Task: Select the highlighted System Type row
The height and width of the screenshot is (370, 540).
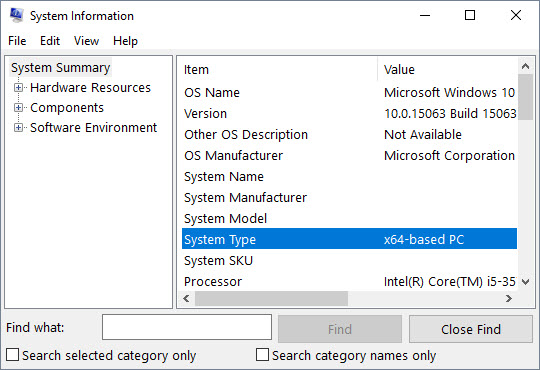Action: click(x=349, y=238)
